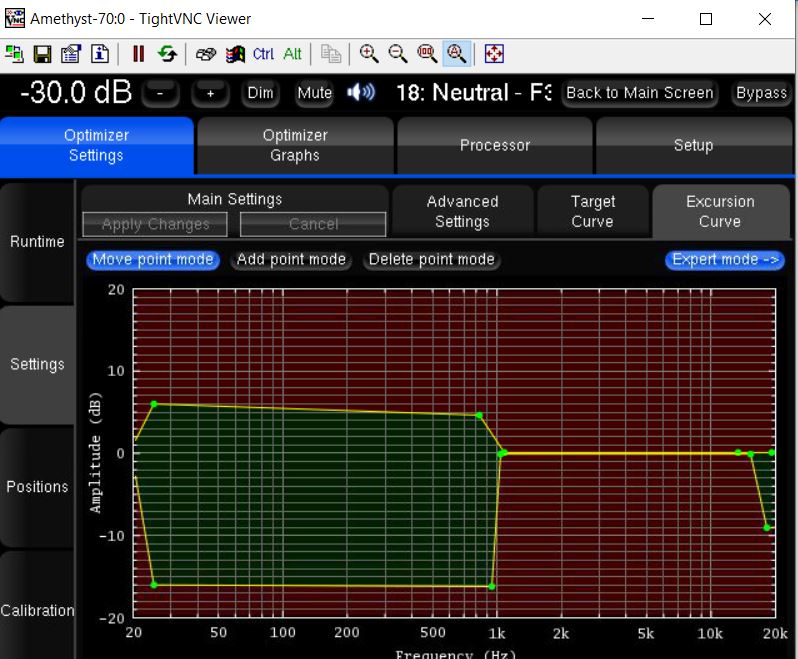Toggle the Mute button

(314, 93)
